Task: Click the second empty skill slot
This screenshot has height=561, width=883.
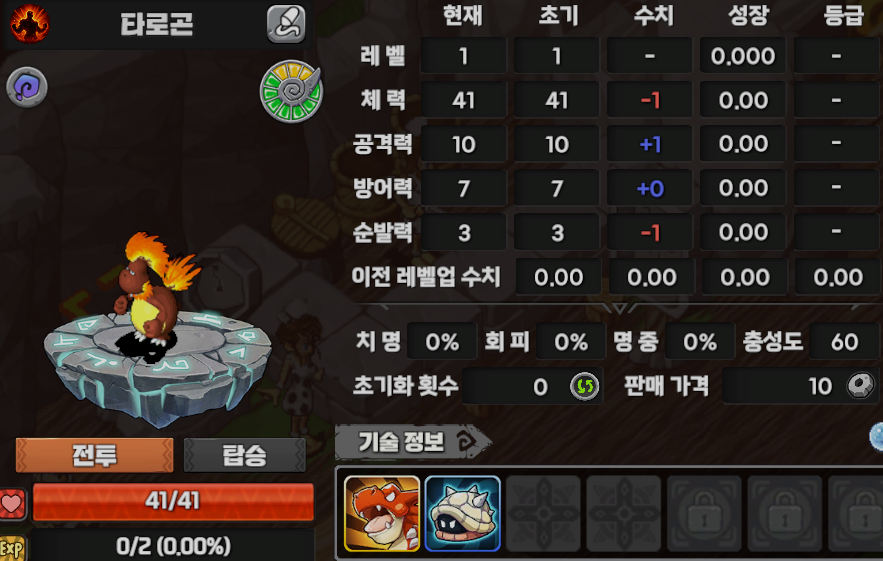Action: coord(623,513)
